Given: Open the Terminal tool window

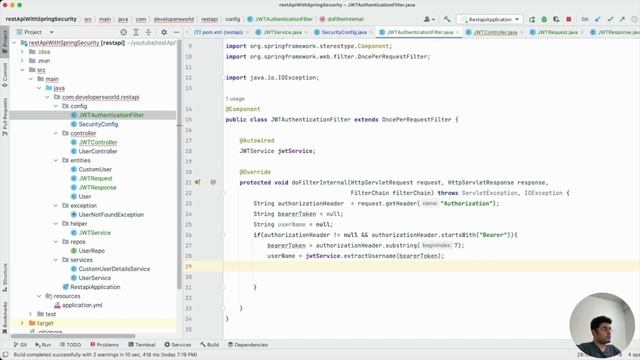Looking at the screenshot, I should click(142, 345).
